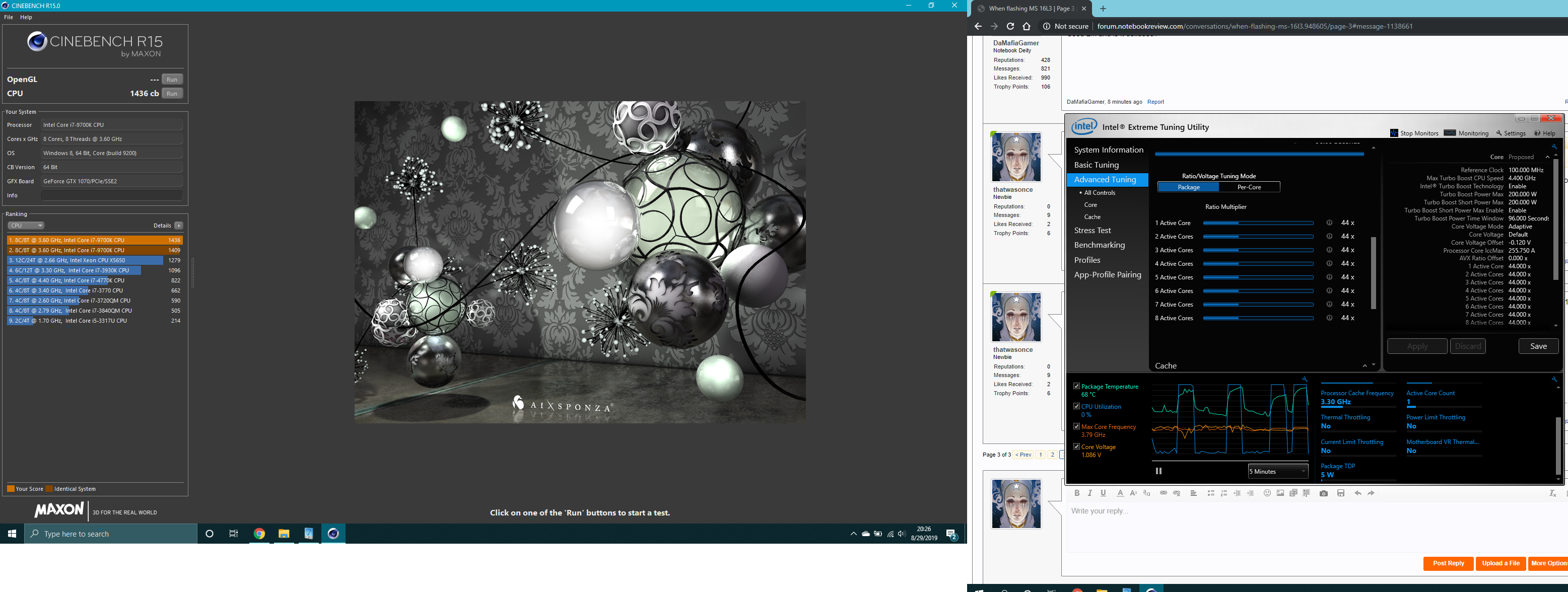Viewport: 1568px width, 592px height.
Task: Click the Cinebench icon in the taskbar
Action: point(333,534)
